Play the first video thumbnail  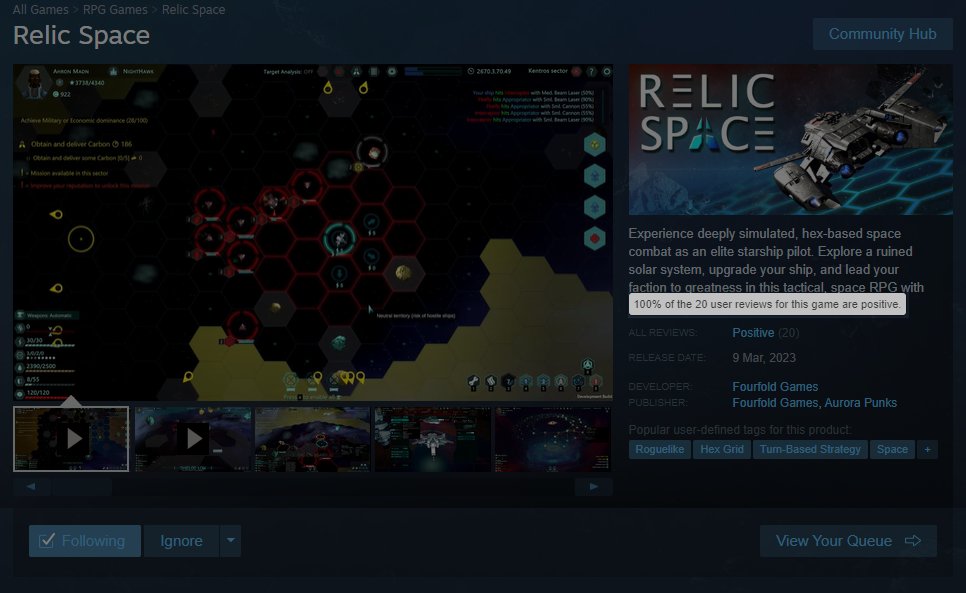click(x=71, y=438)
